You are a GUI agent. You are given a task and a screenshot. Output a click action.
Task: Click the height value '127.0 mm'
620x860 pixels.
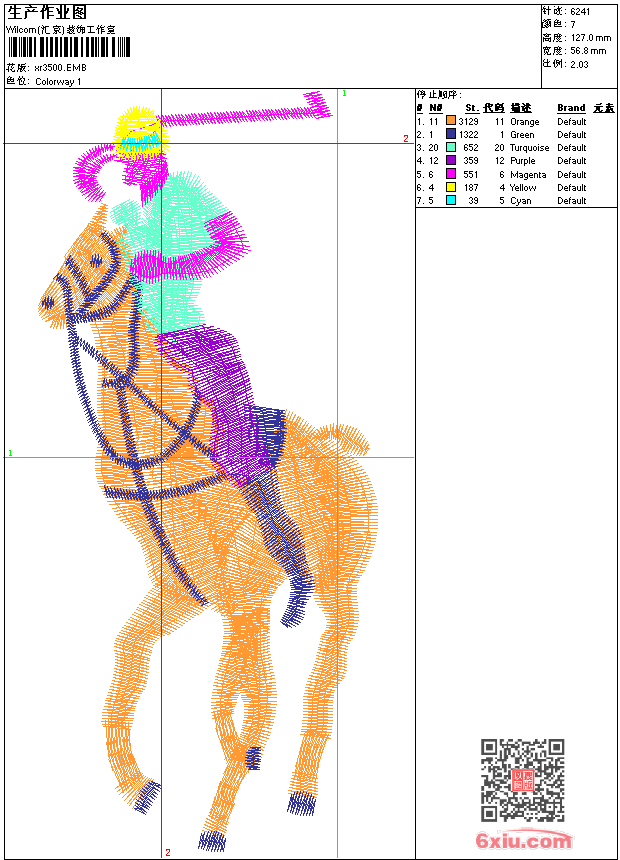click(591, 38)
